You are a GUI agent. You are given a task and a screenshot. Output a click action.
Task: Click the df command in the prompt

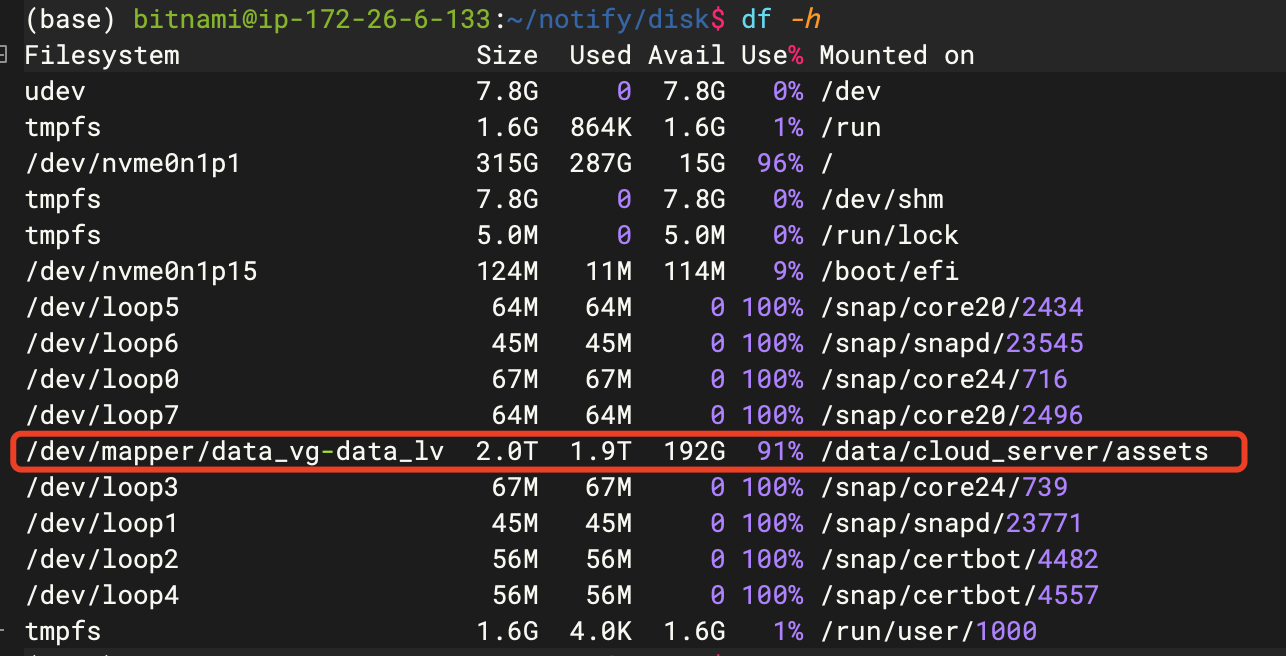[x=757, y=18]
